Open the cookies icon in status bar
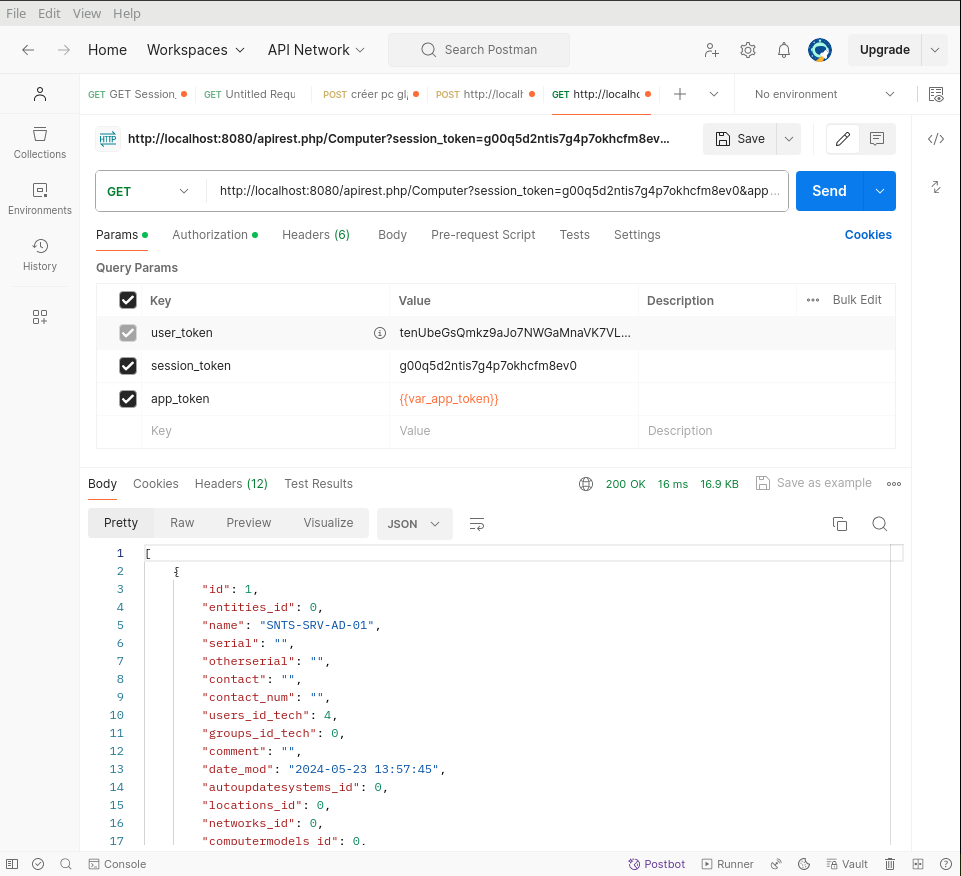 coord(804,864)
